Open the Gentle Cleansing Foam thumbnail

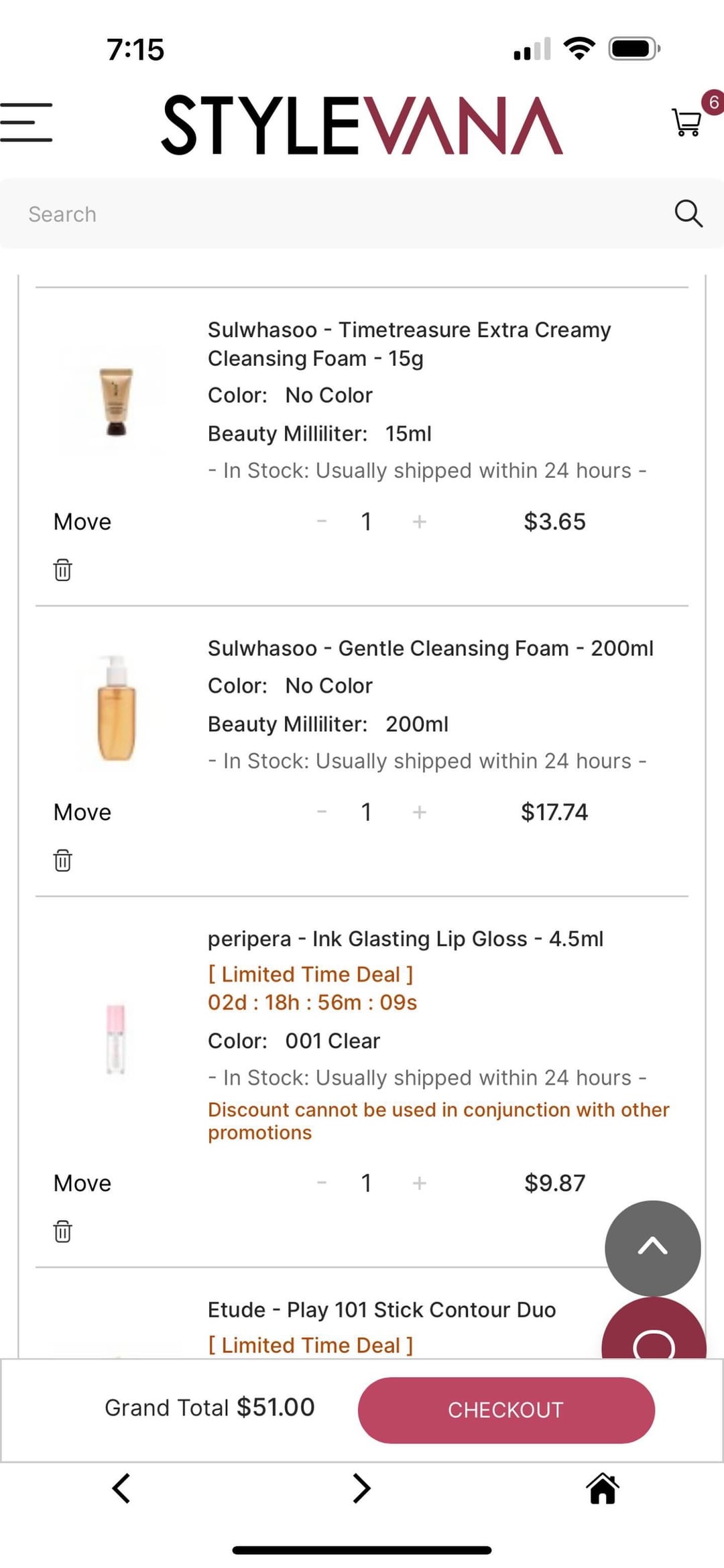[x=116, y=709]
